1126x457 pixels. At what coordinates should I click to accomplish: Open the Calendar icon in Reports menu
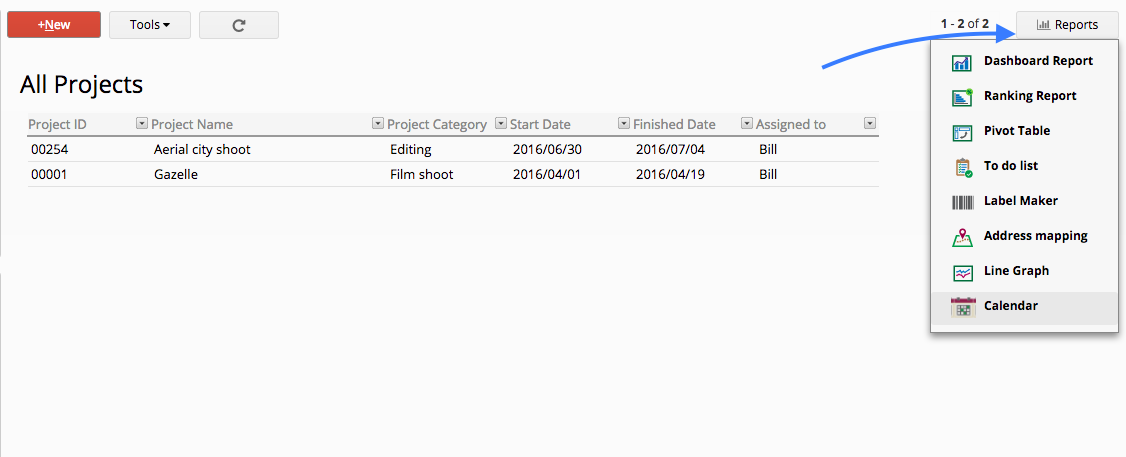pos(962,307)
